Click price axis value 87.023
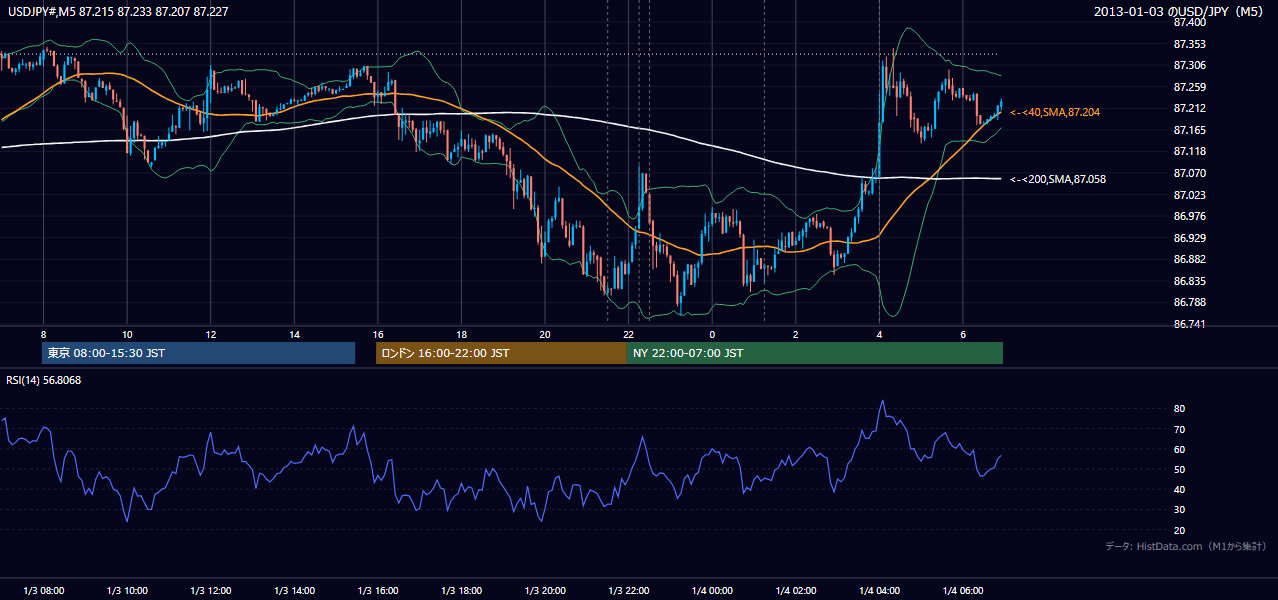The height and width of the screenshot is (600, 1278). click(1189, 195)
